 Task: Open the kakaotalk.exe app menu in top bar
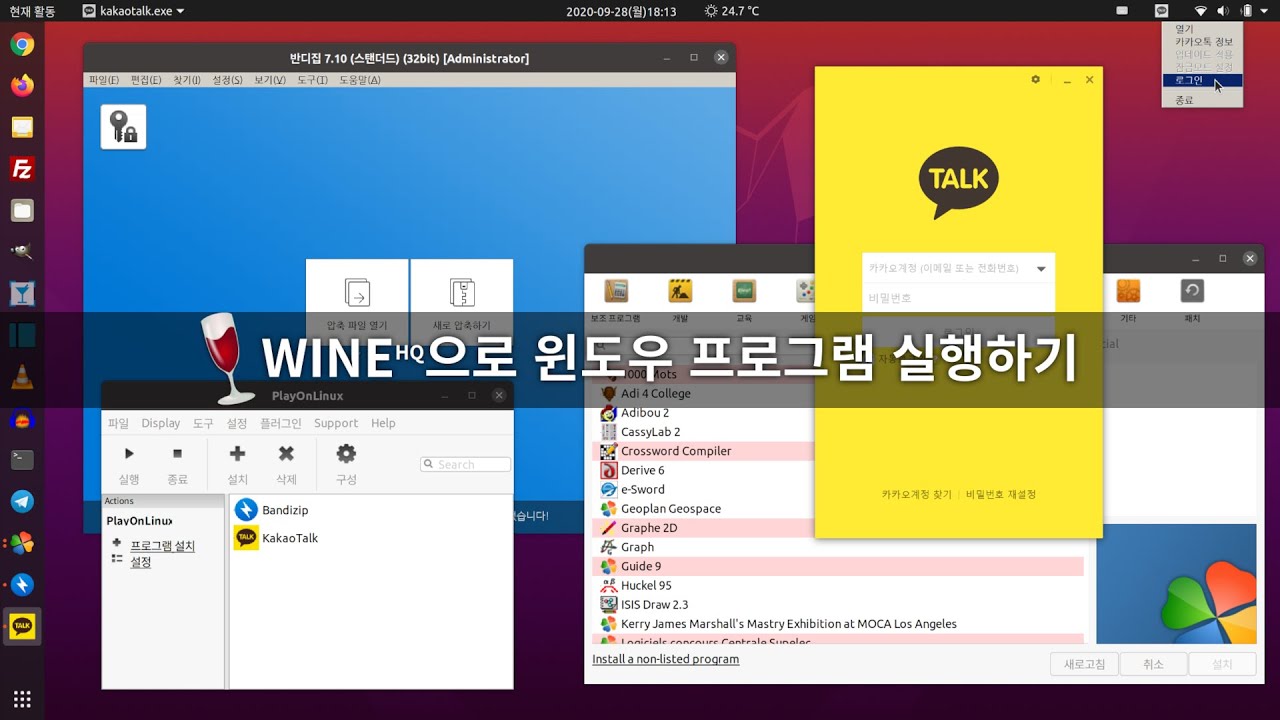[x=134, y=11]
